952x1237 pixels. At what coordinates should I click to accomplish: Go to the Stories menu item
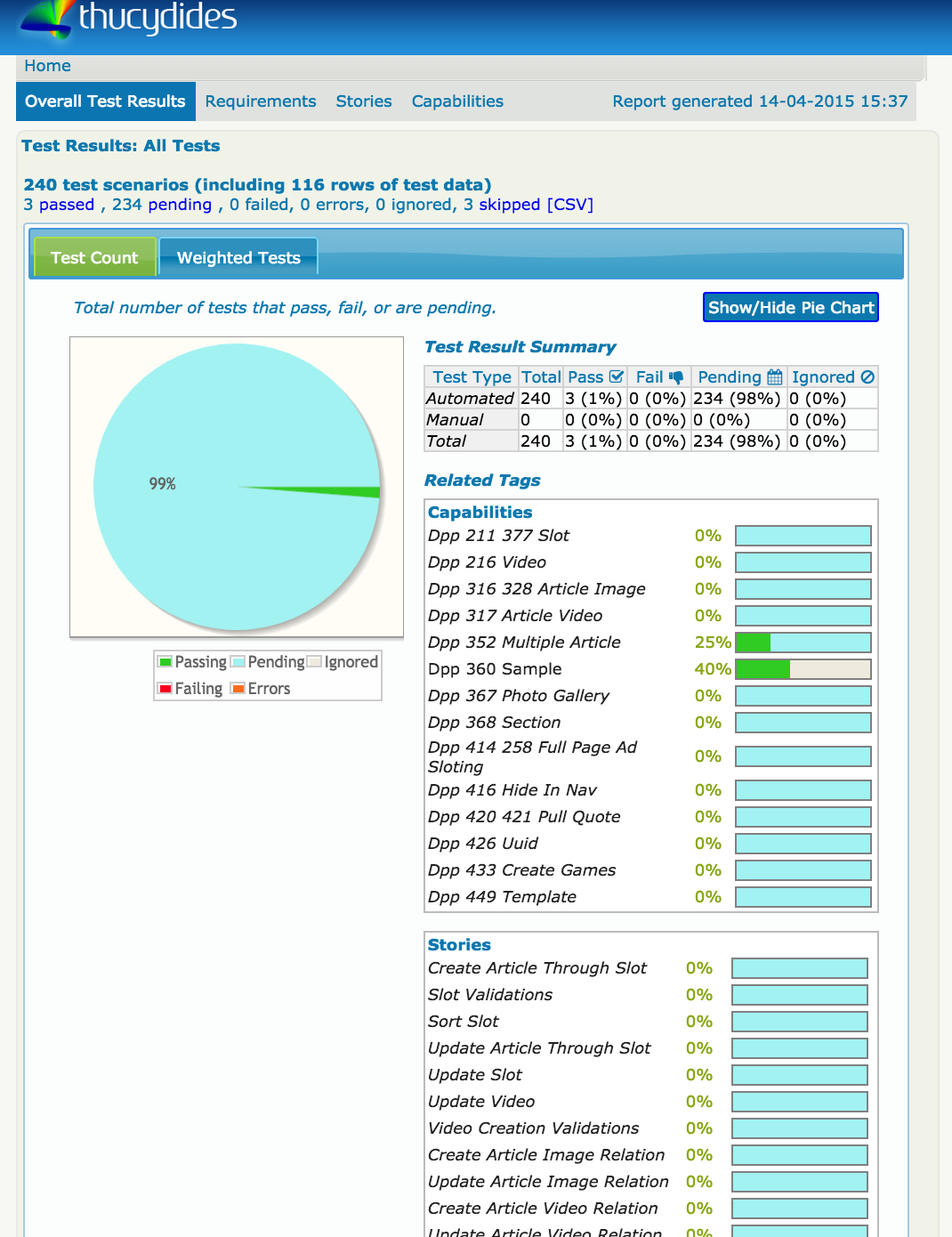coord(363,101)
